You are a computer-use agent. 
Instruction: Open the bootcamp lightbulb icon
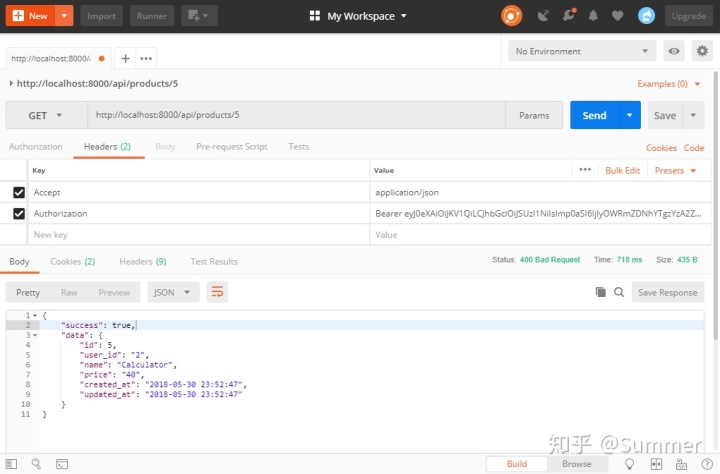(630, 464)
